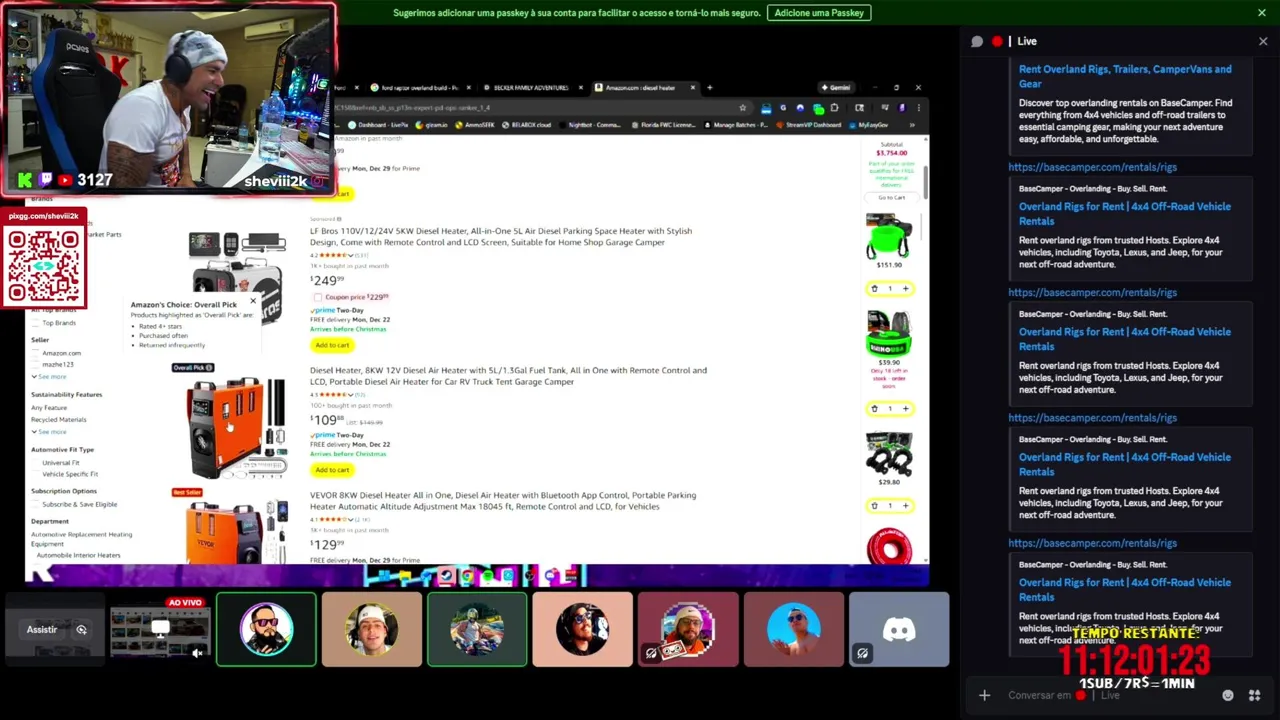The image size is (1280, 720).
Task: Bookmark this page with the star icon
Action: click(x=742, y=108)
